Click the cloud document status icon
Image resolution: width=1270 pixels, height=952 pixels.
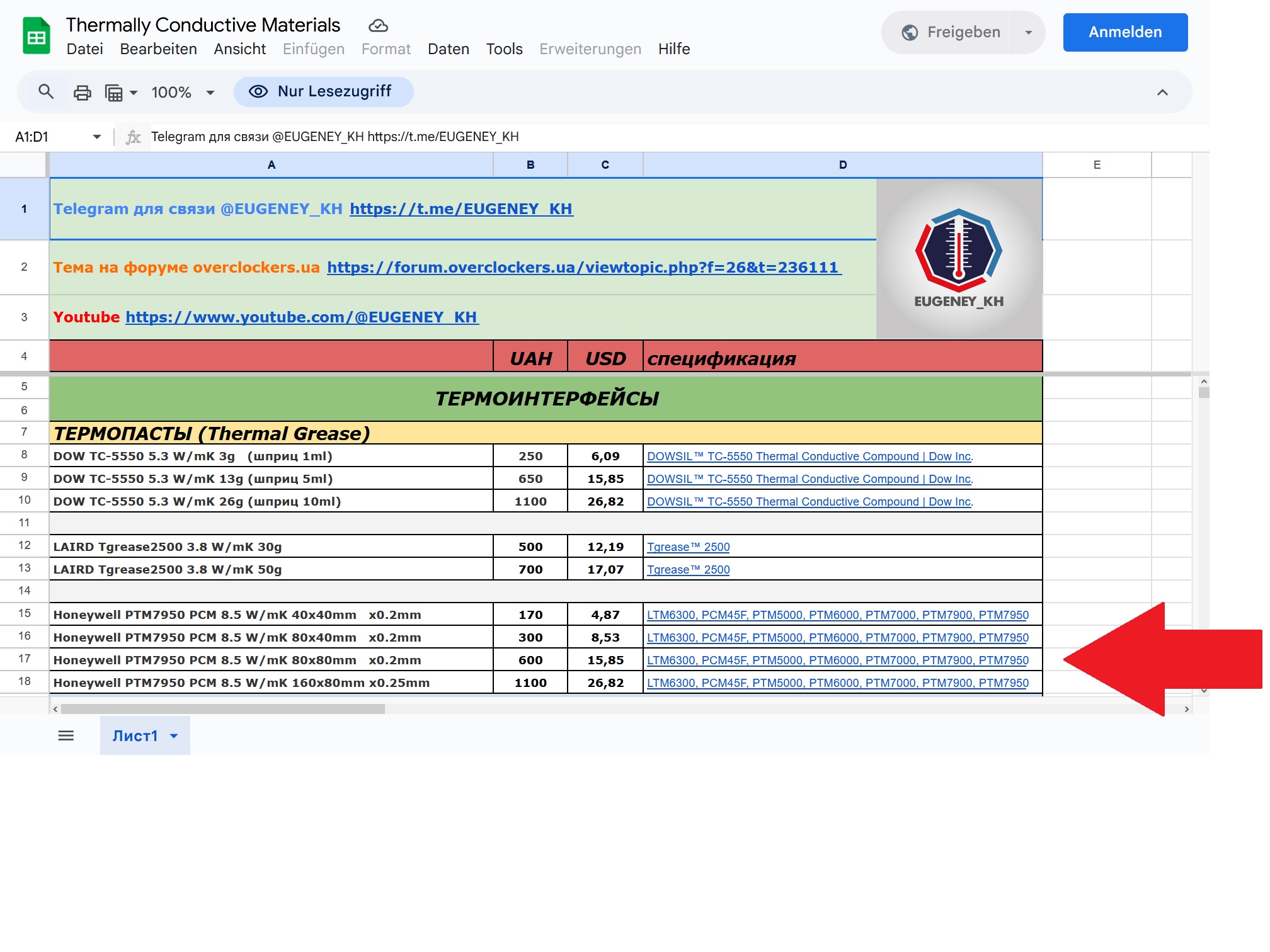coord(378,26)
